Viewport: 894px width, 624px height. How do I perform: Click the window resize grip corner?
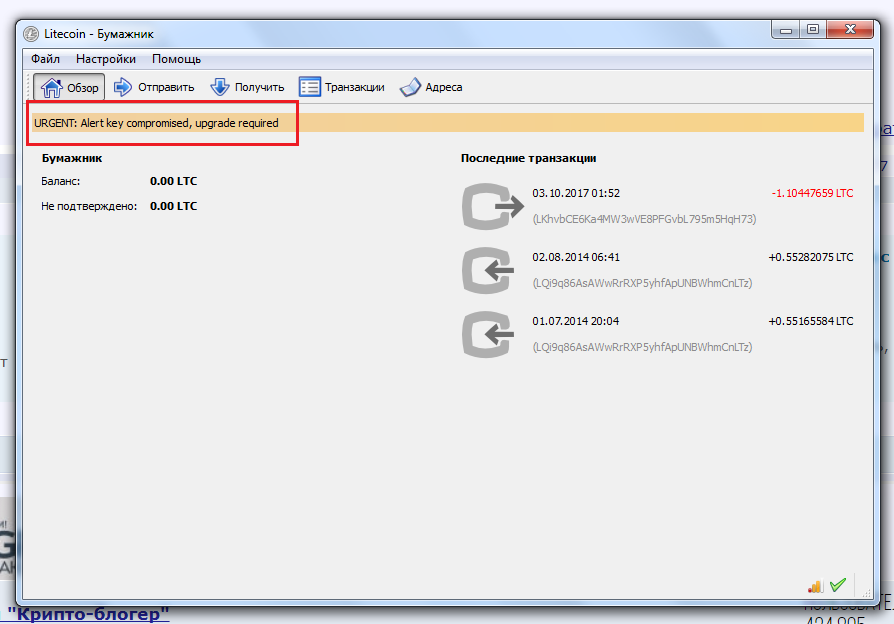[867, 593]
